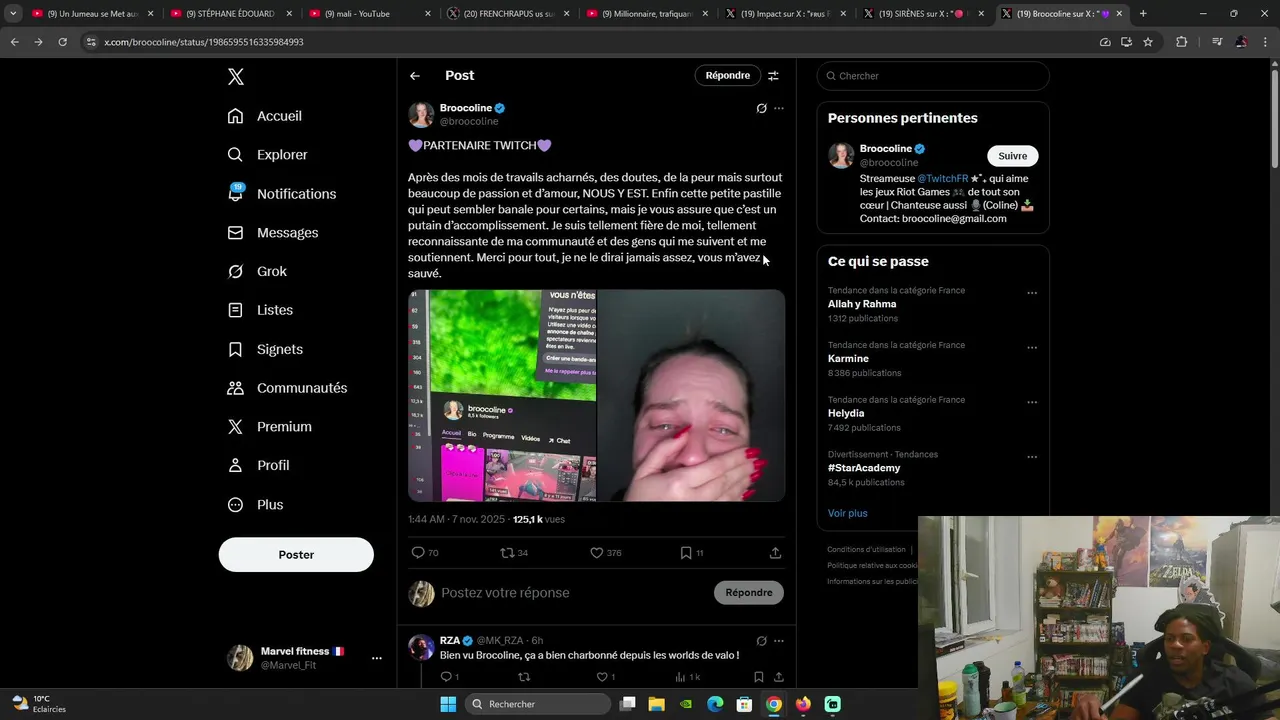
Task: Open the Messages page
Action: click(x=273, y=233)
